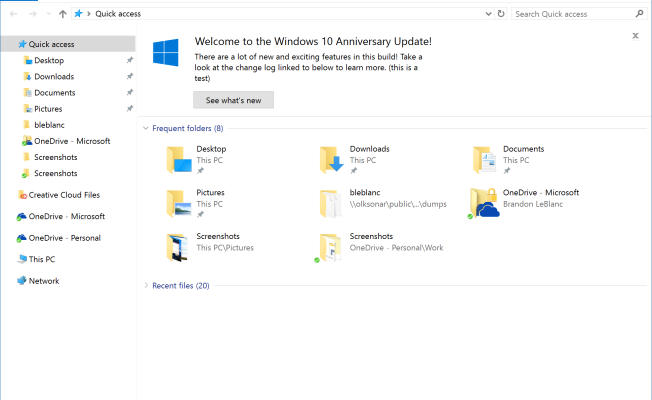Screen dimensions: 652x400
Task: Select the Desktop folder icon in Frequent folders
Action: [x=179, y=160]
